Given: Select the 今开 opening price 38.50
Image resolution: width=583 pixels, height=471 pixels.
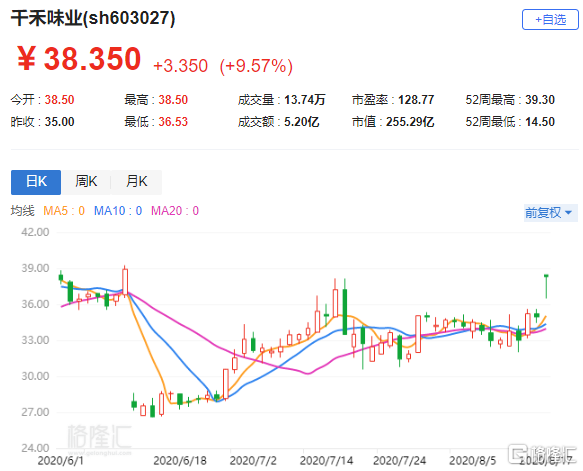Looking at the screenshot, I should [x=59, y=100].
